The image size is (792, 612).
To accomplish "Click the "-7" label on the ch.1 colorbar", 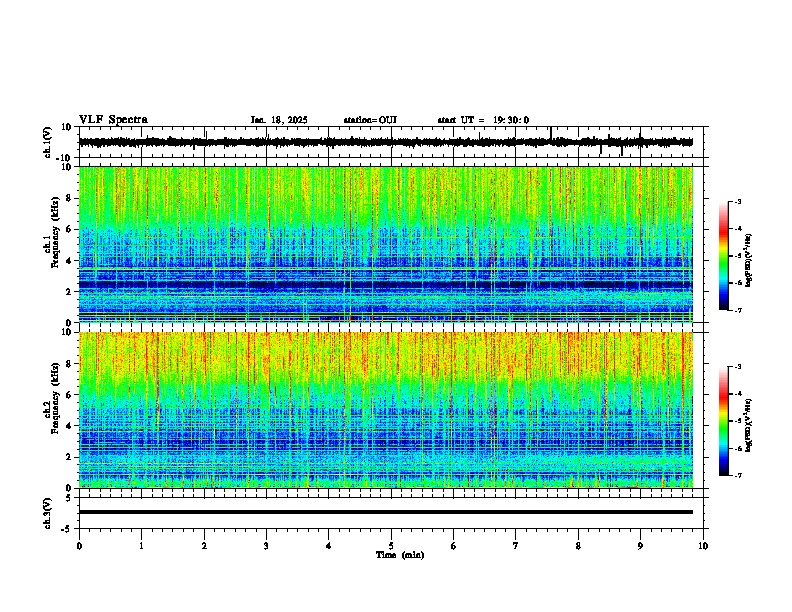I will [737, 310].
